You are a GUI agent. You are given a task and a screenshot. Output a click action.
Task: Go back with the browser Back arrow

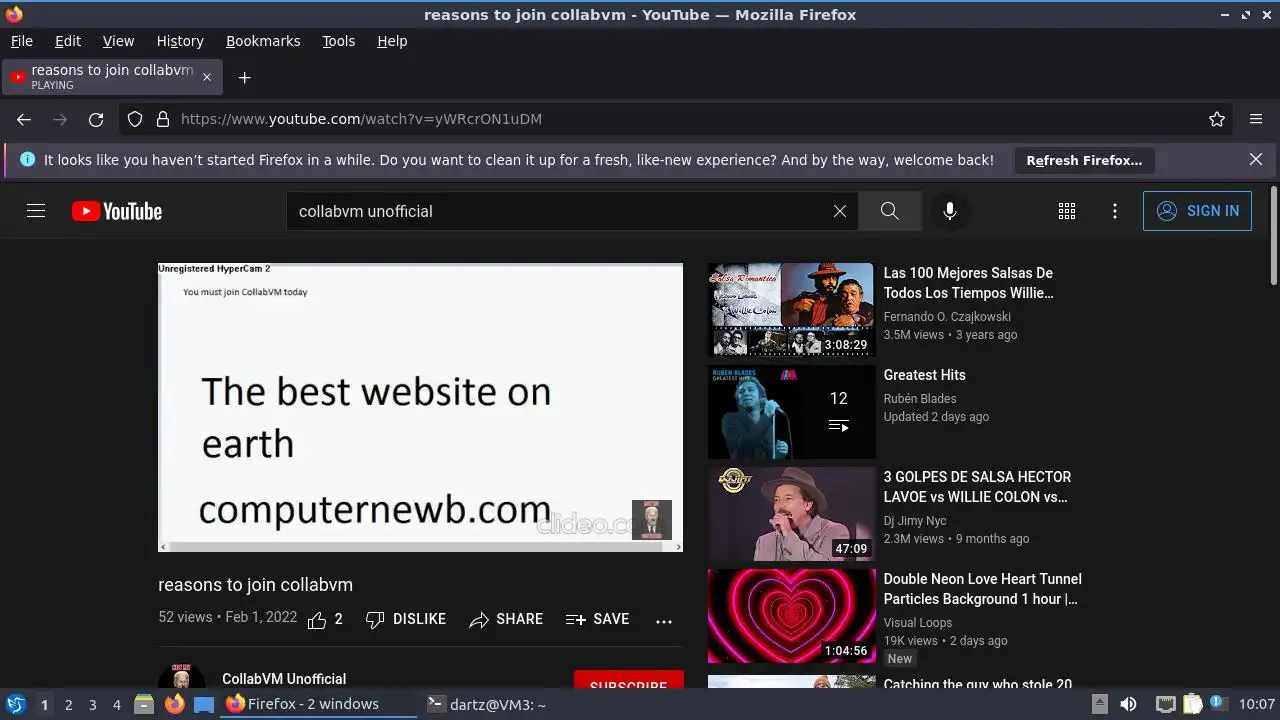[24, 119]
